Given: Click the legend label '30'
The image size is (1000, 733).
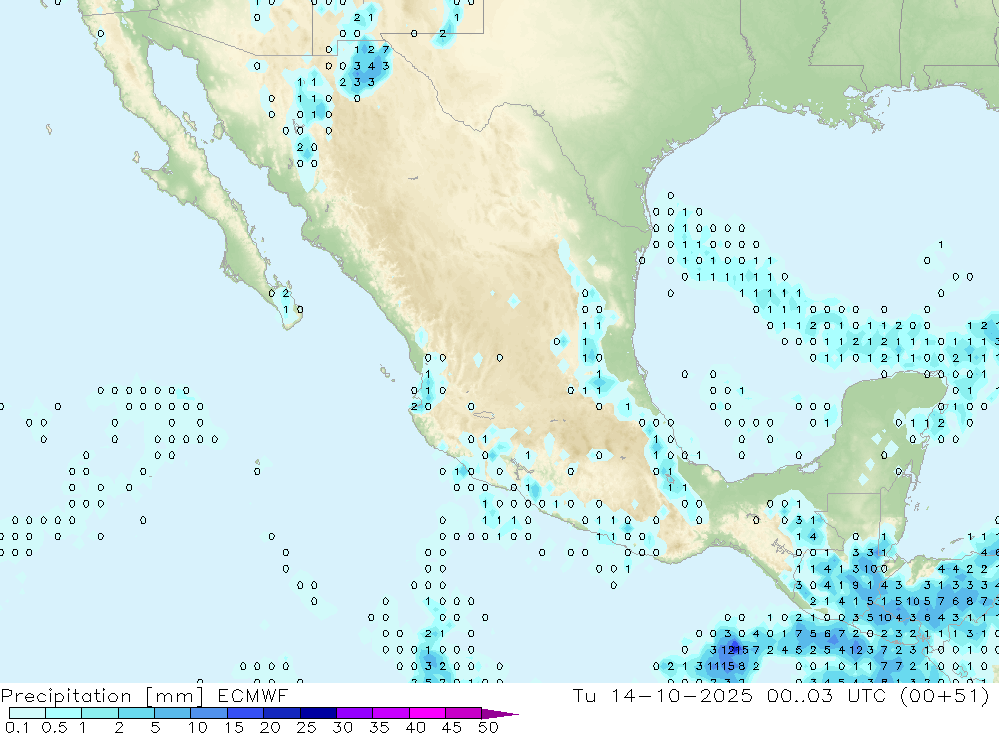Looking at the screenshot, I should (342, 727).
